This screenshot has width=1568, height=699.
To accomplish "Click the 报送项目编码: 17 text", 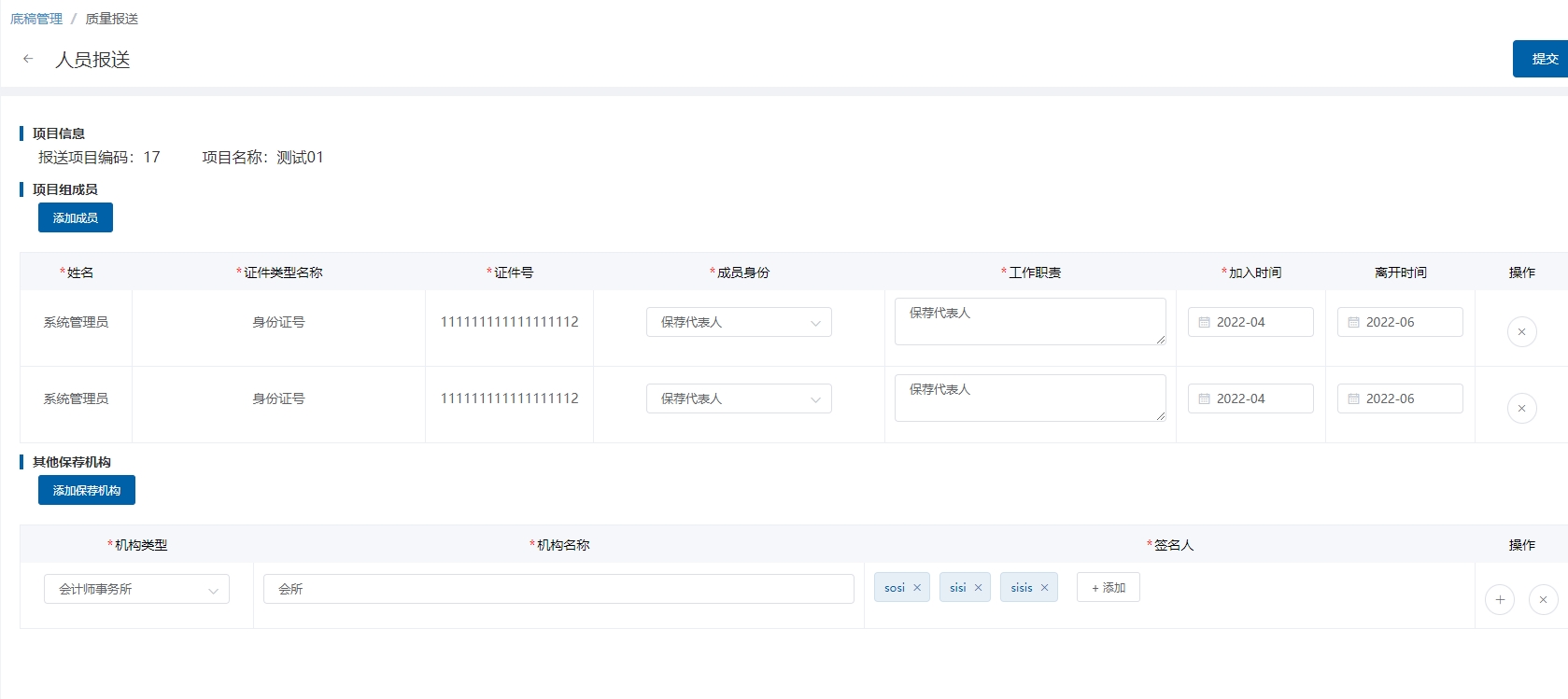I will pyautogui.click(x=99, y=157).
